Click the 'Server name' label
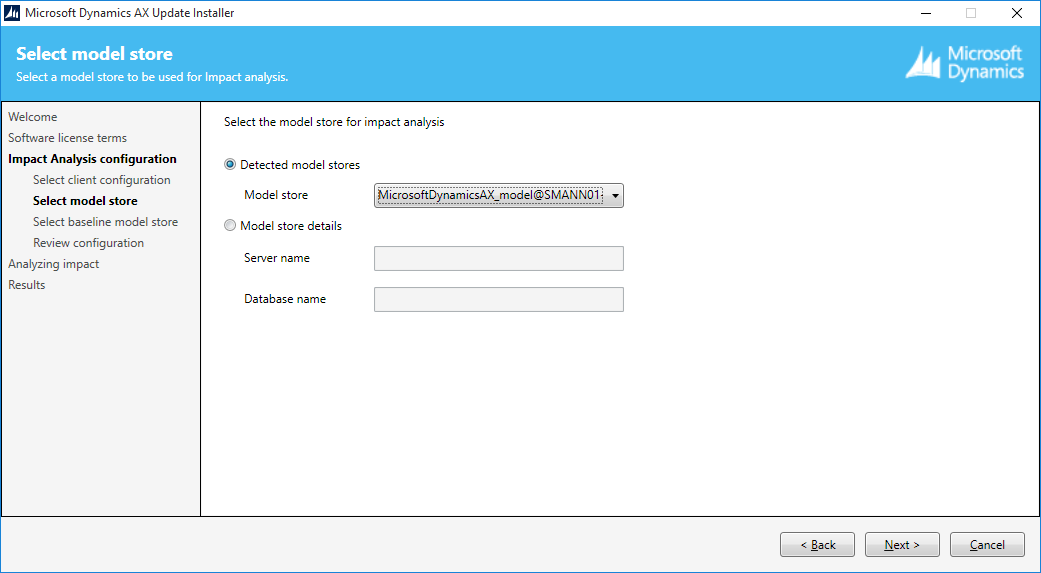1041x573 pixels. coord(277,258)
